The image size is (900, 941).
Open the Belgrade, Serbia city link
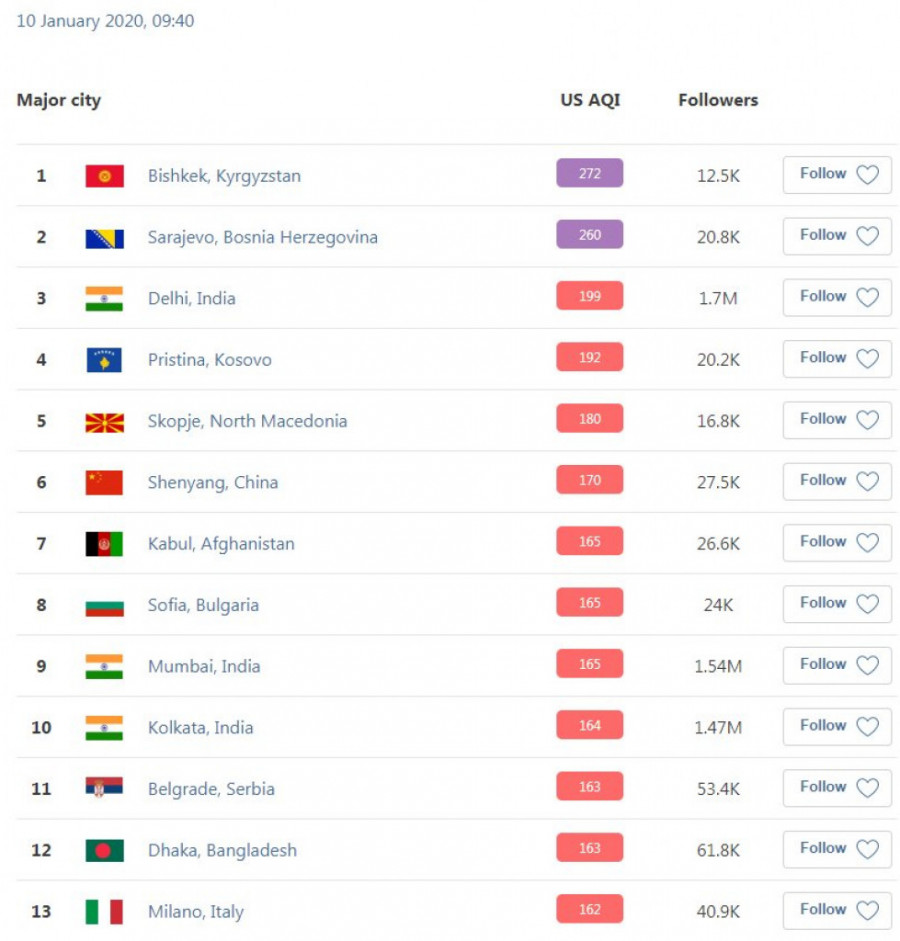point(211,789)
